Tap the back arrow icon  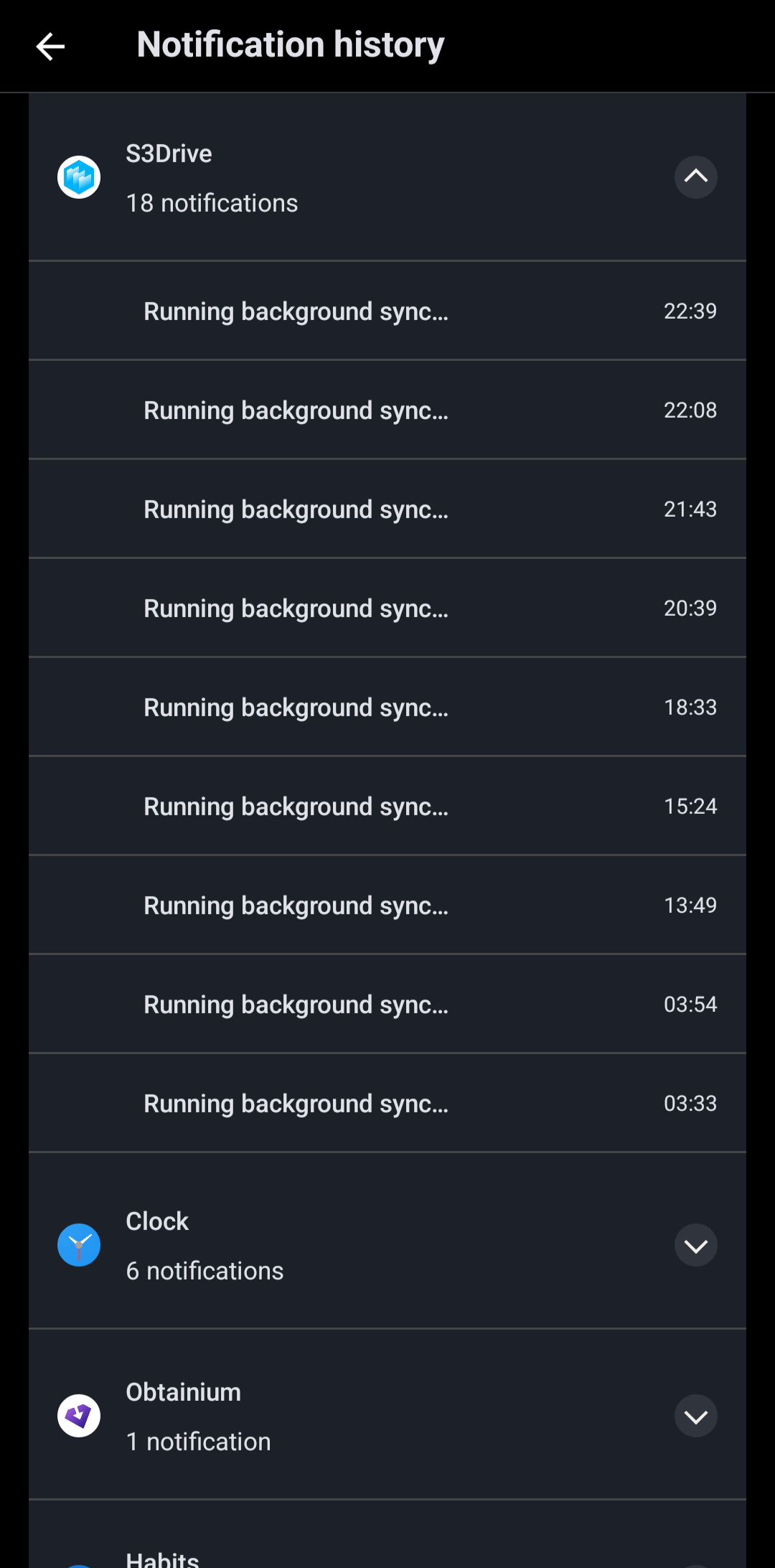(x=50, y=47)
